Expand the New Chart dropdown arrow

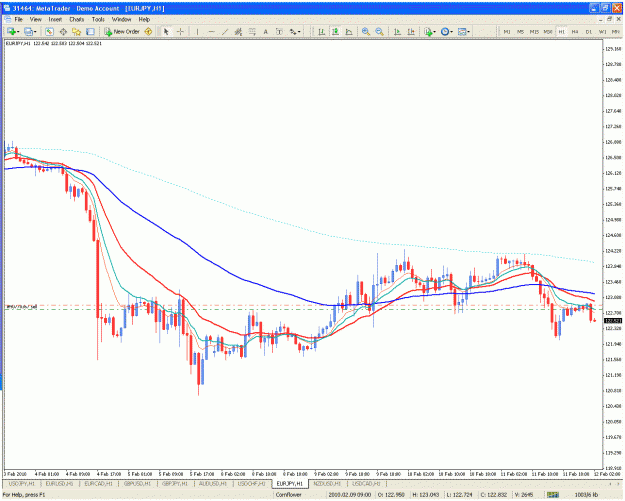click(18, 32)
